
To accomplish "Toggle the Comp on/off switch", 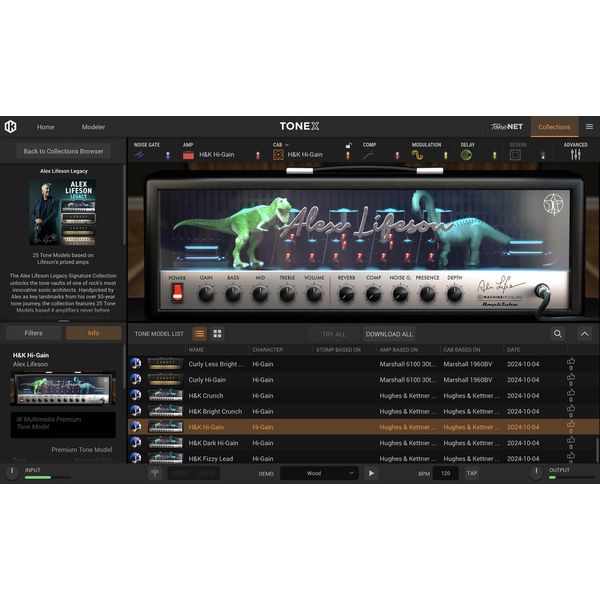I will pyautogui.click(x=397, y=155).
